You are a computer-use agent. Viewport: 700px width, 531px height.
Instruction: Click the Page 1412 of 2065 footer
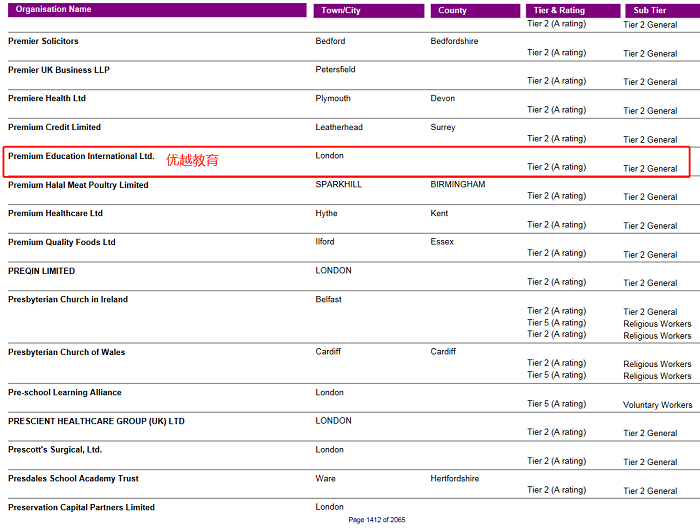click(377, 520)
